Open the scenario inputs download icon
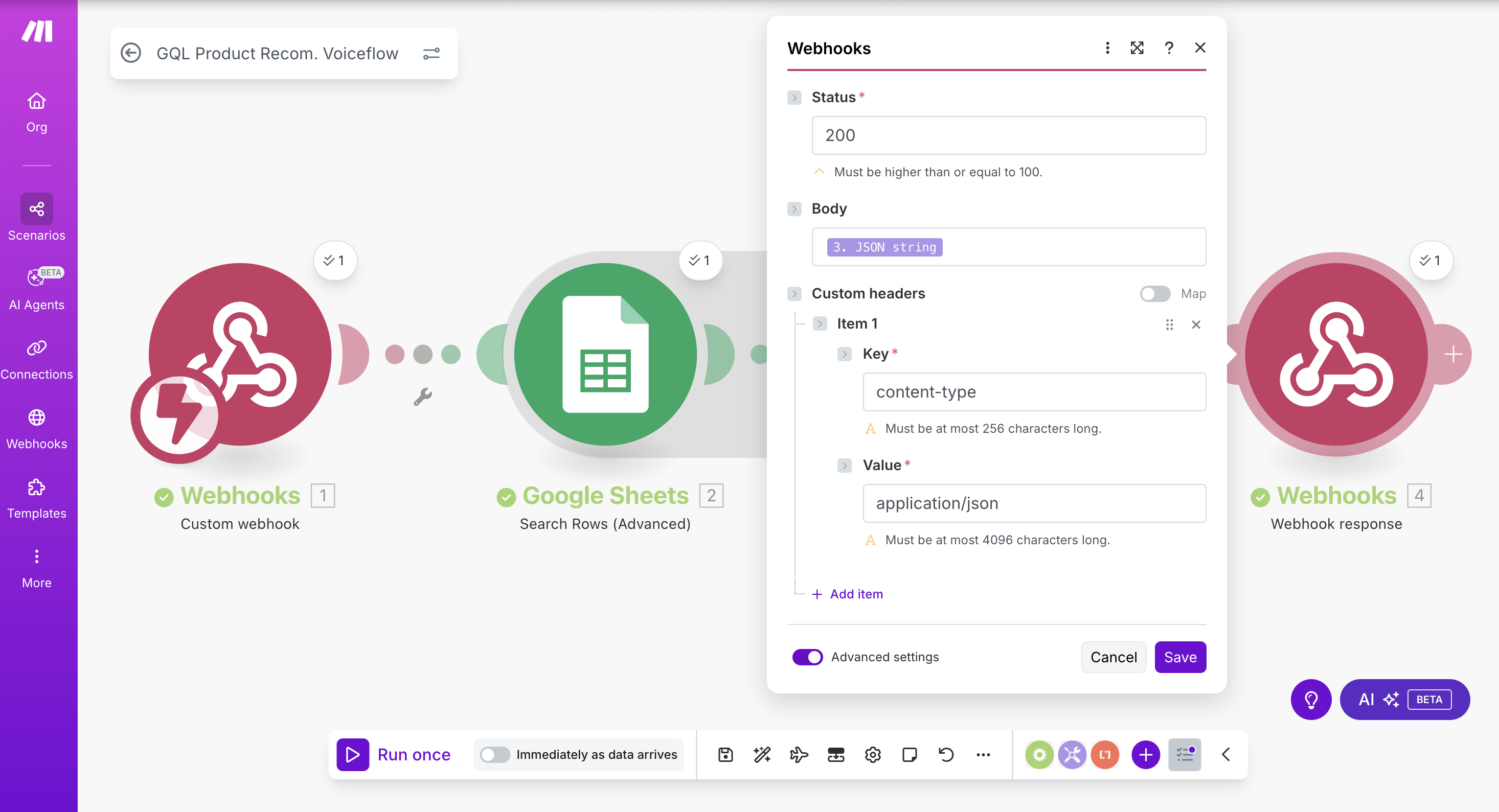 click(835, 754)
